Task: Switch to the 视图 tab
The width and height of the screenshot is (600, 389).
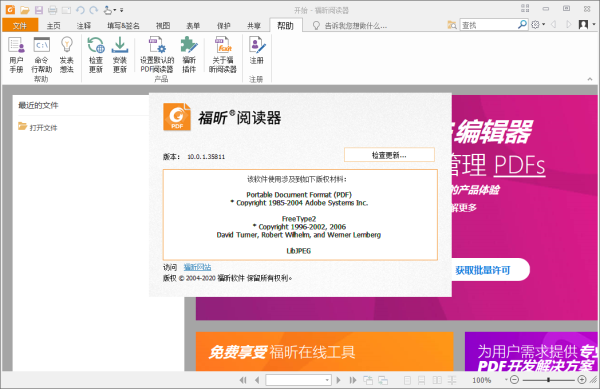Action: pyautogui.click(x=163, y=26)
